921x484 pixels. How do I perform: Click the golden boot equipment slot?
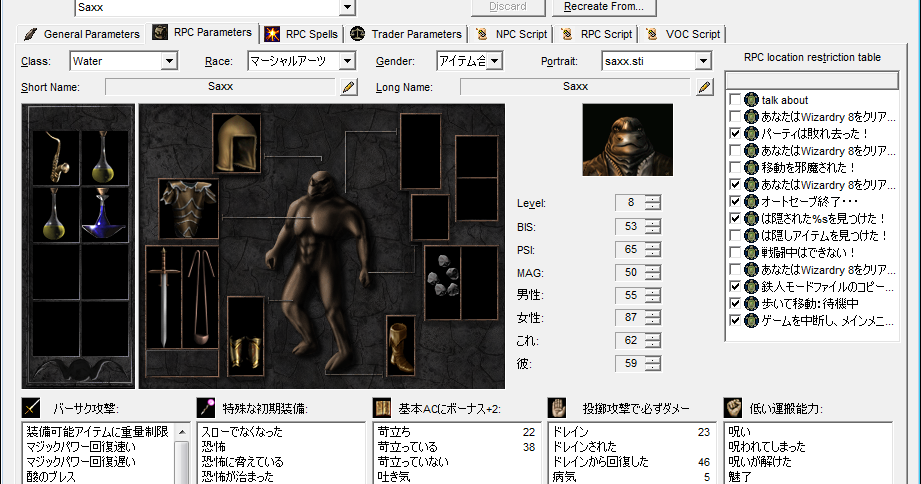click(401, 346)
